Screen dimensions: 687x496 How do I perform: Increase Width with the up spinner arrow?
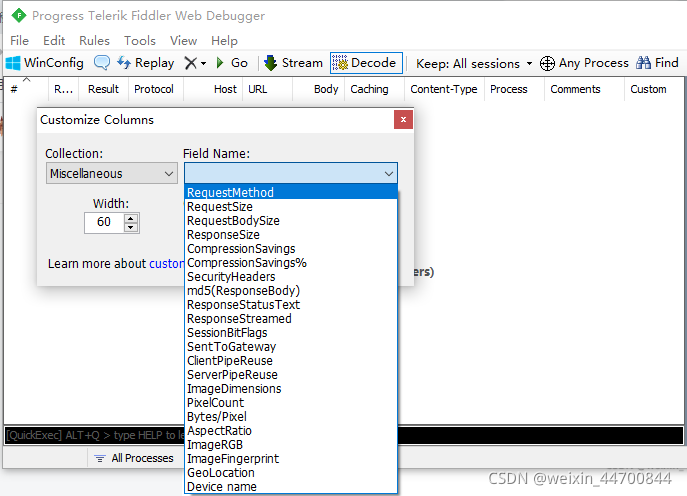pos(131,218)
